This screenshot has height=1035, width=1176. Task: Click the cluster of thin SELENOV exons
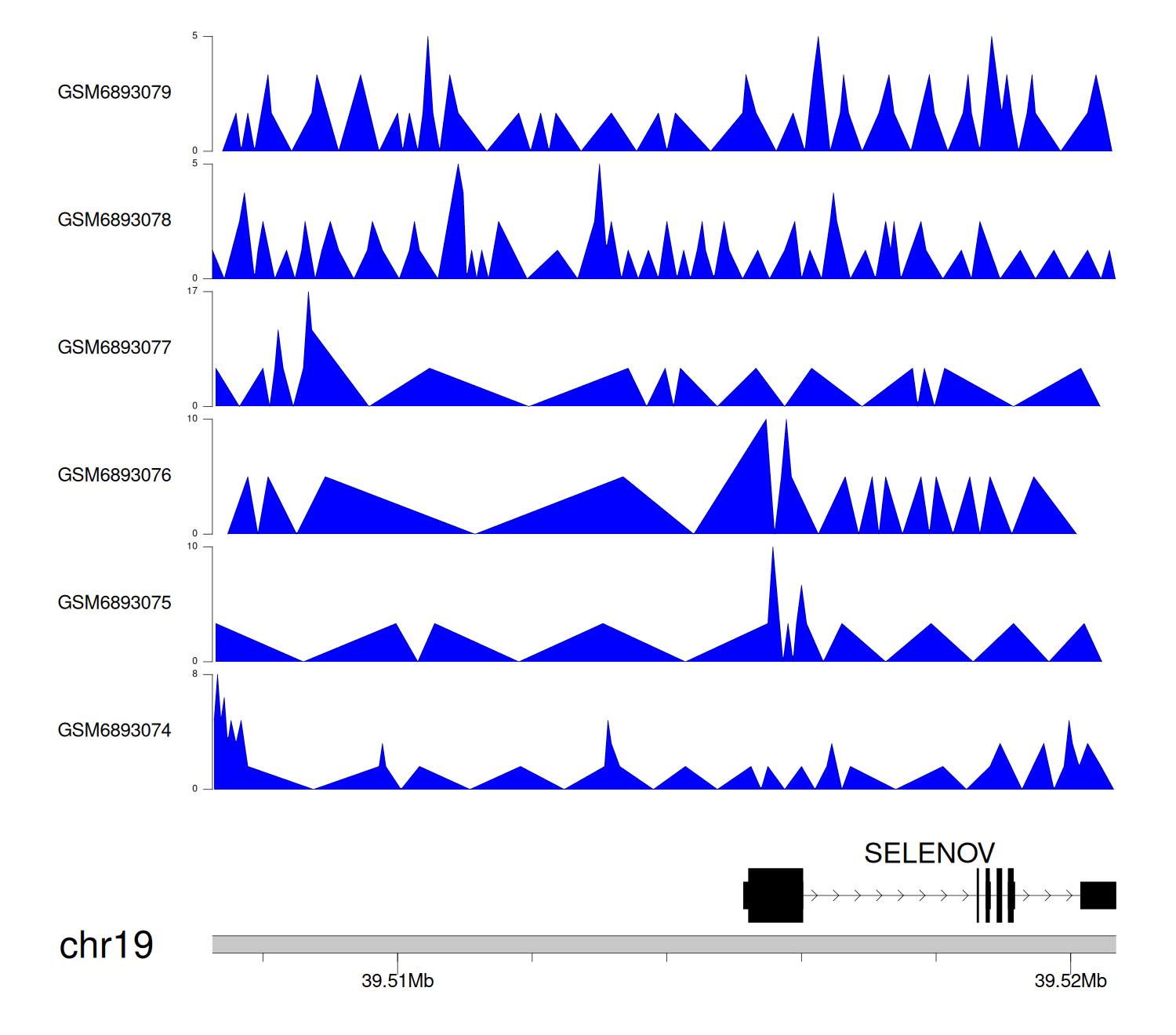996,895
